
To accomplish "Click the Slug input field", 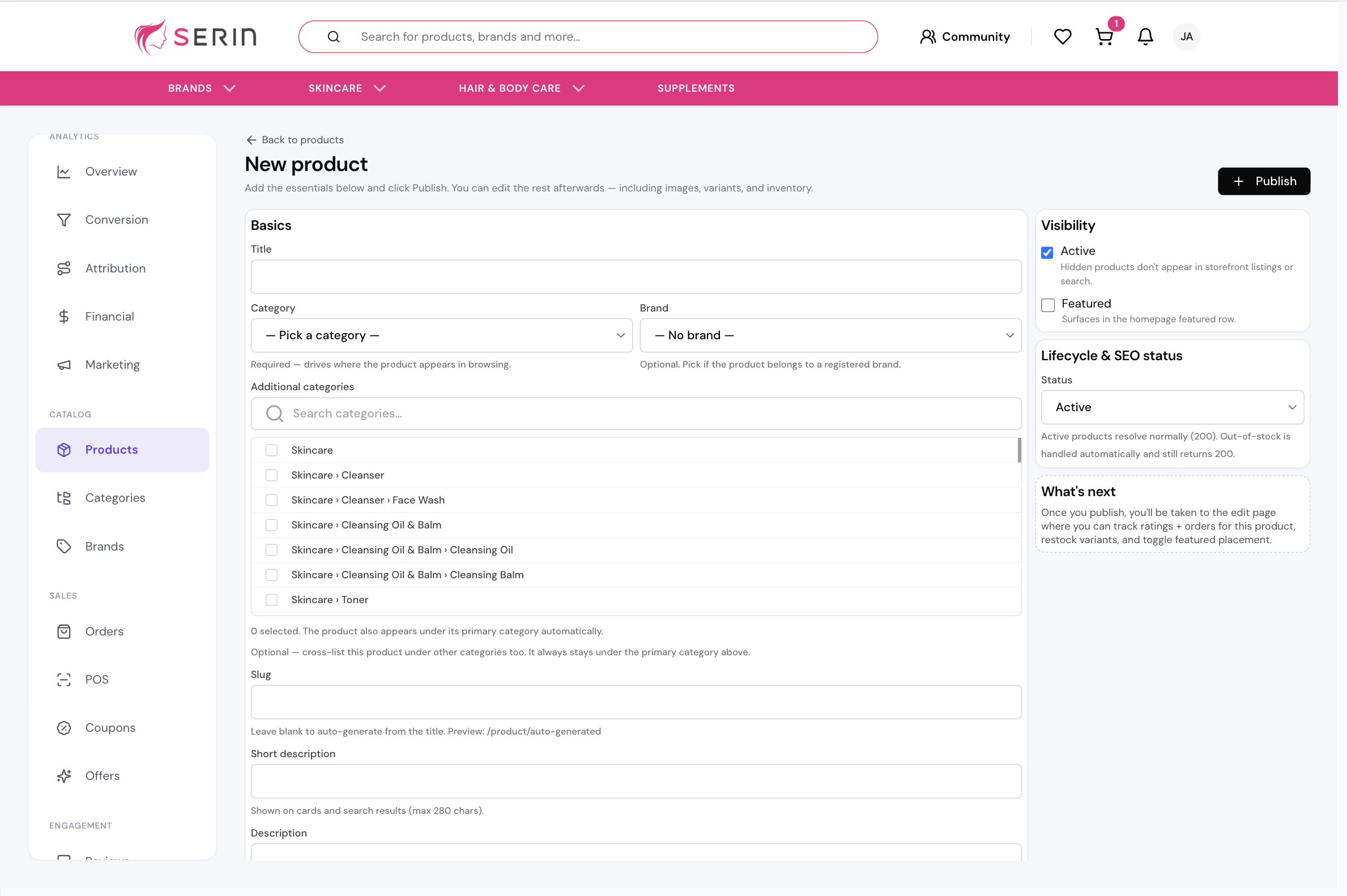I will click(636, 702).
